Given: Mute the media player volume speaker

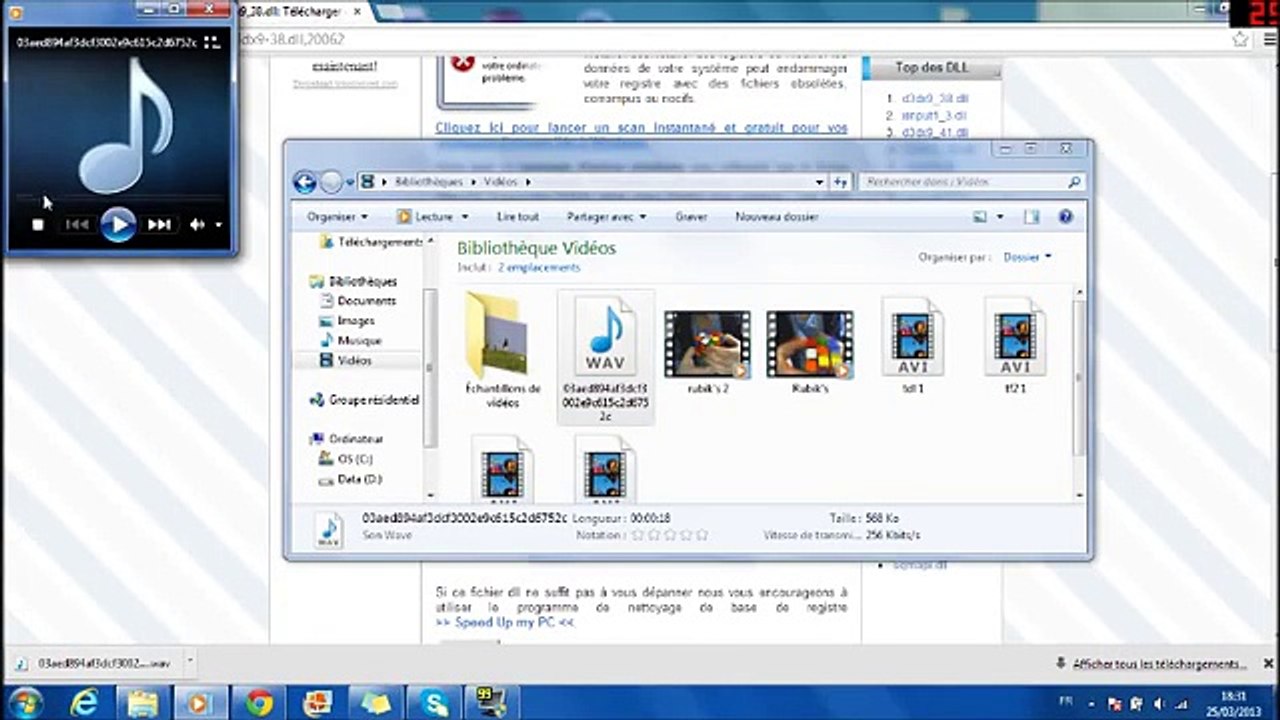Looking at the screenshot, I should pyautogui.click(x=197, y=225).
